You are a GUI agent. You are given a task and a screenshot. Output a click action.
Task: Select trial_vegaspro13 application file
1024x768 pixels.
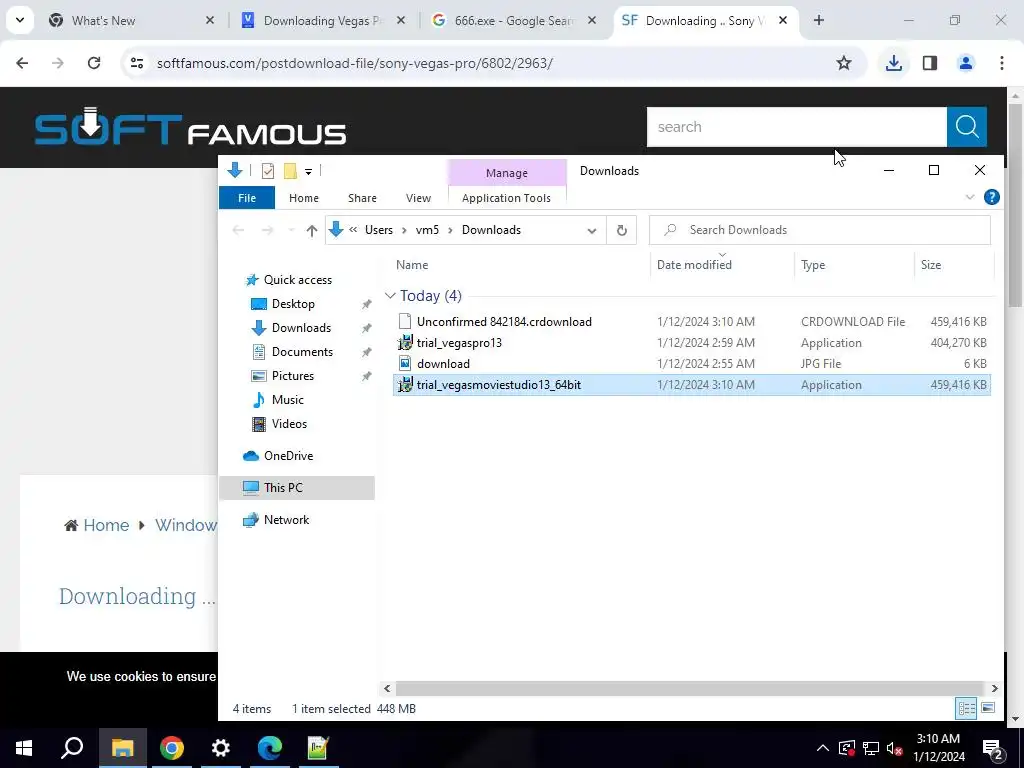[x=692, y=342]
